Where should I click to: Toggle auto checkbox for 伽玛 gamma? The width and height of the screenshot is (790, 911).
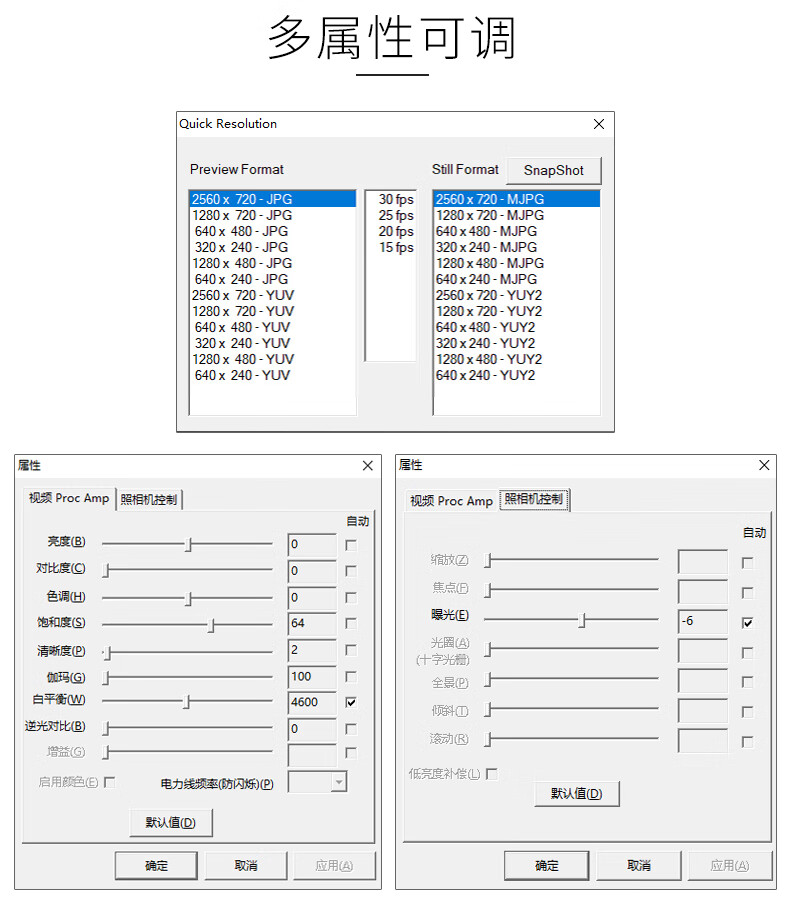(x=351, y=677)
